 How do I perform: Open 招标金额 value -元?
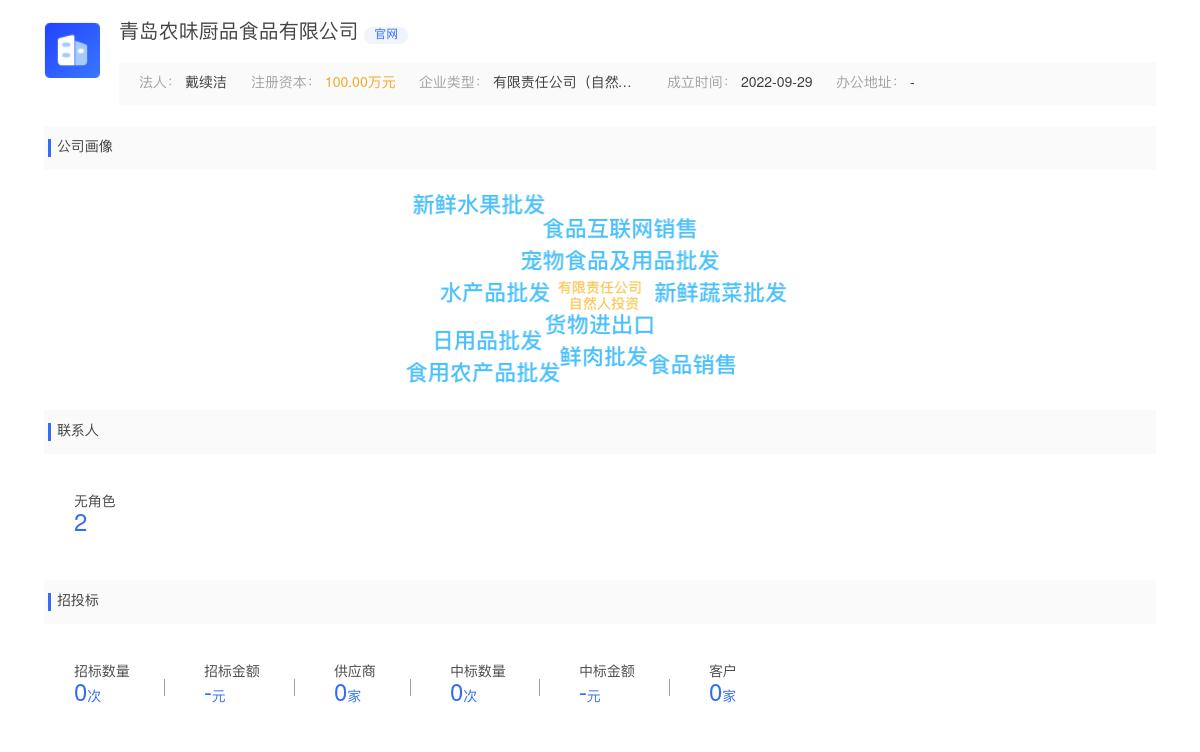coord(215,694)
